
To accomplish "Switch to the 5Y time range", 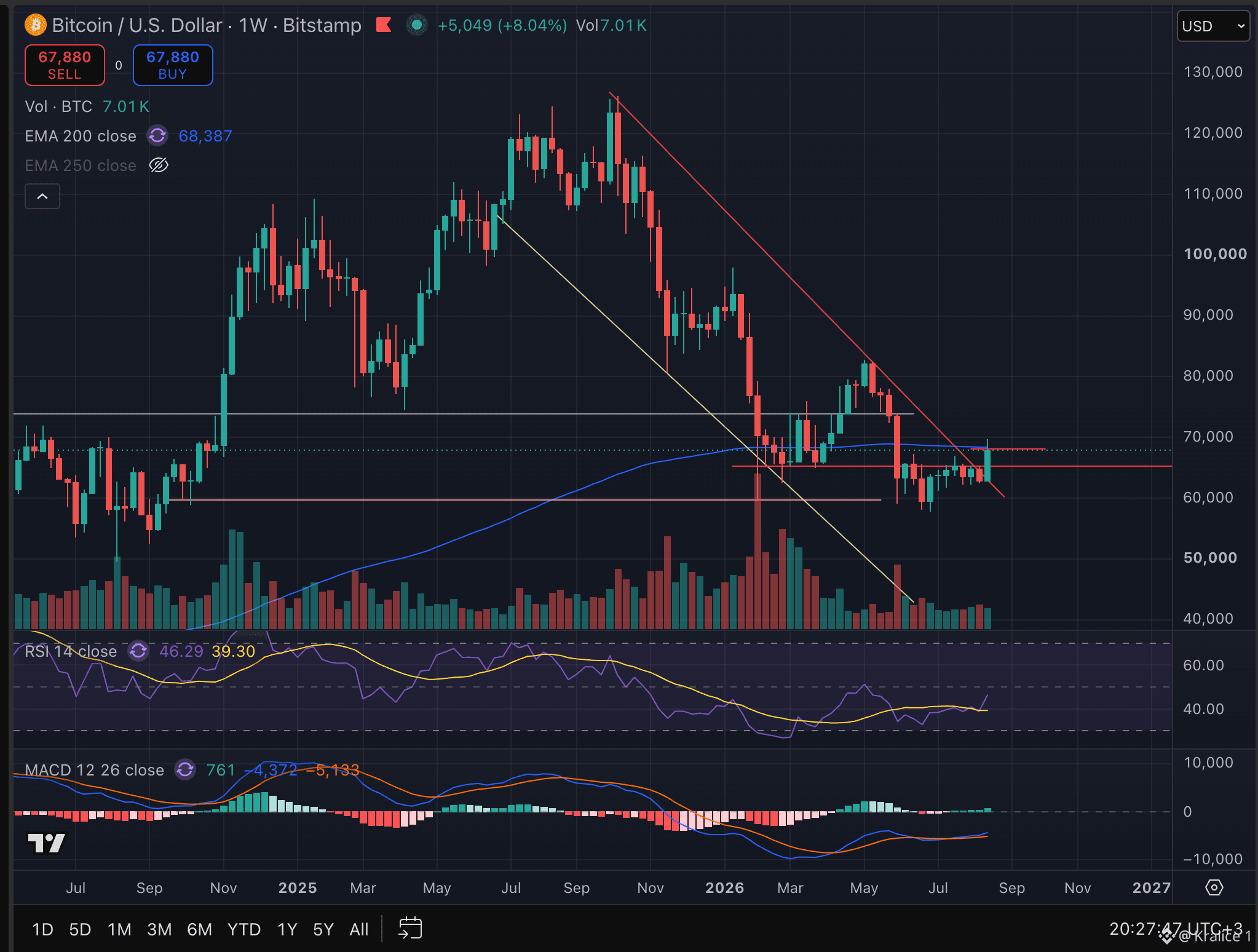I will [323, 929].
